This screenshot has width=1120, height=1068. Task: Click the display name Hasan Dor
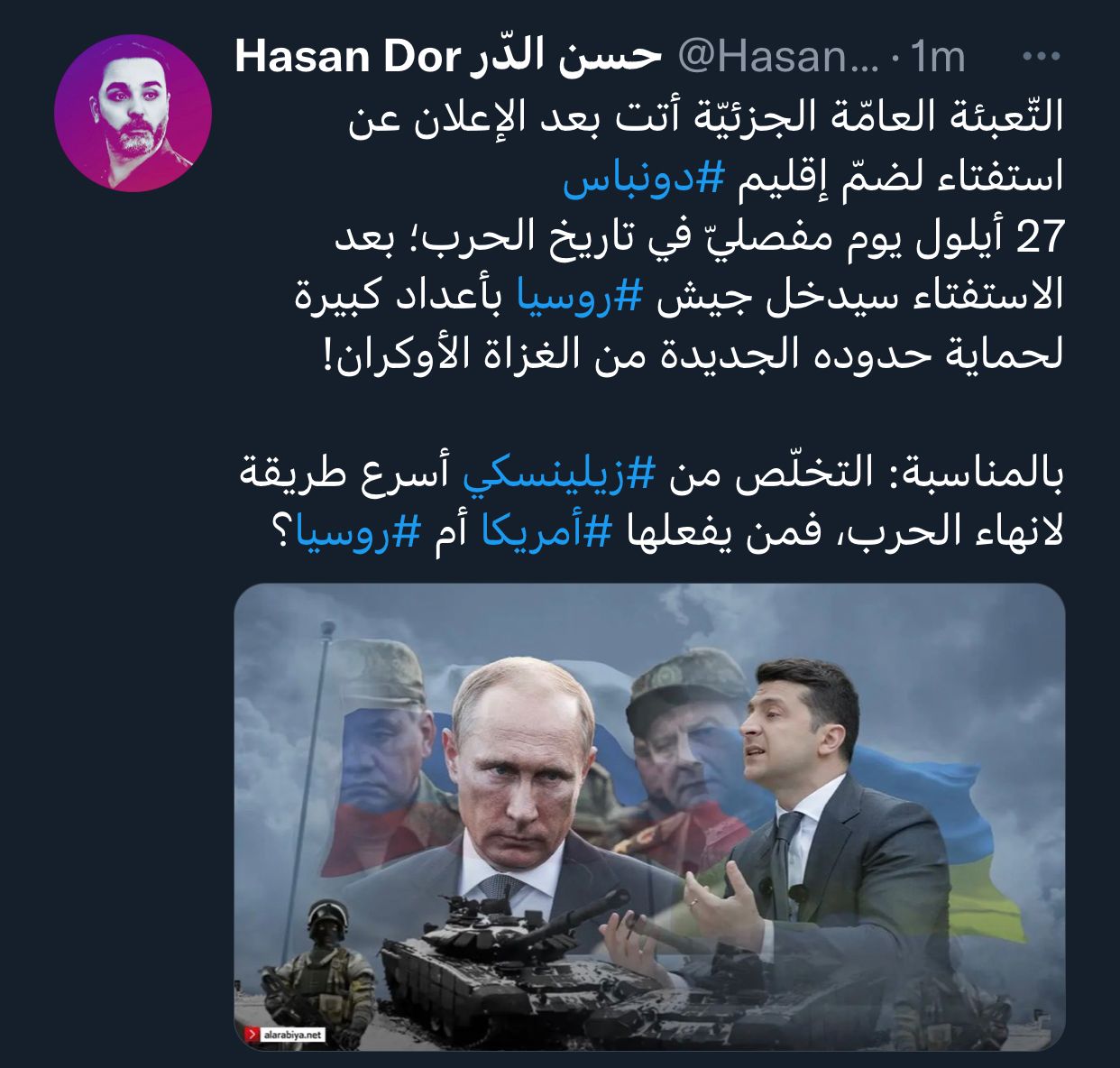[x=348, y=58]
